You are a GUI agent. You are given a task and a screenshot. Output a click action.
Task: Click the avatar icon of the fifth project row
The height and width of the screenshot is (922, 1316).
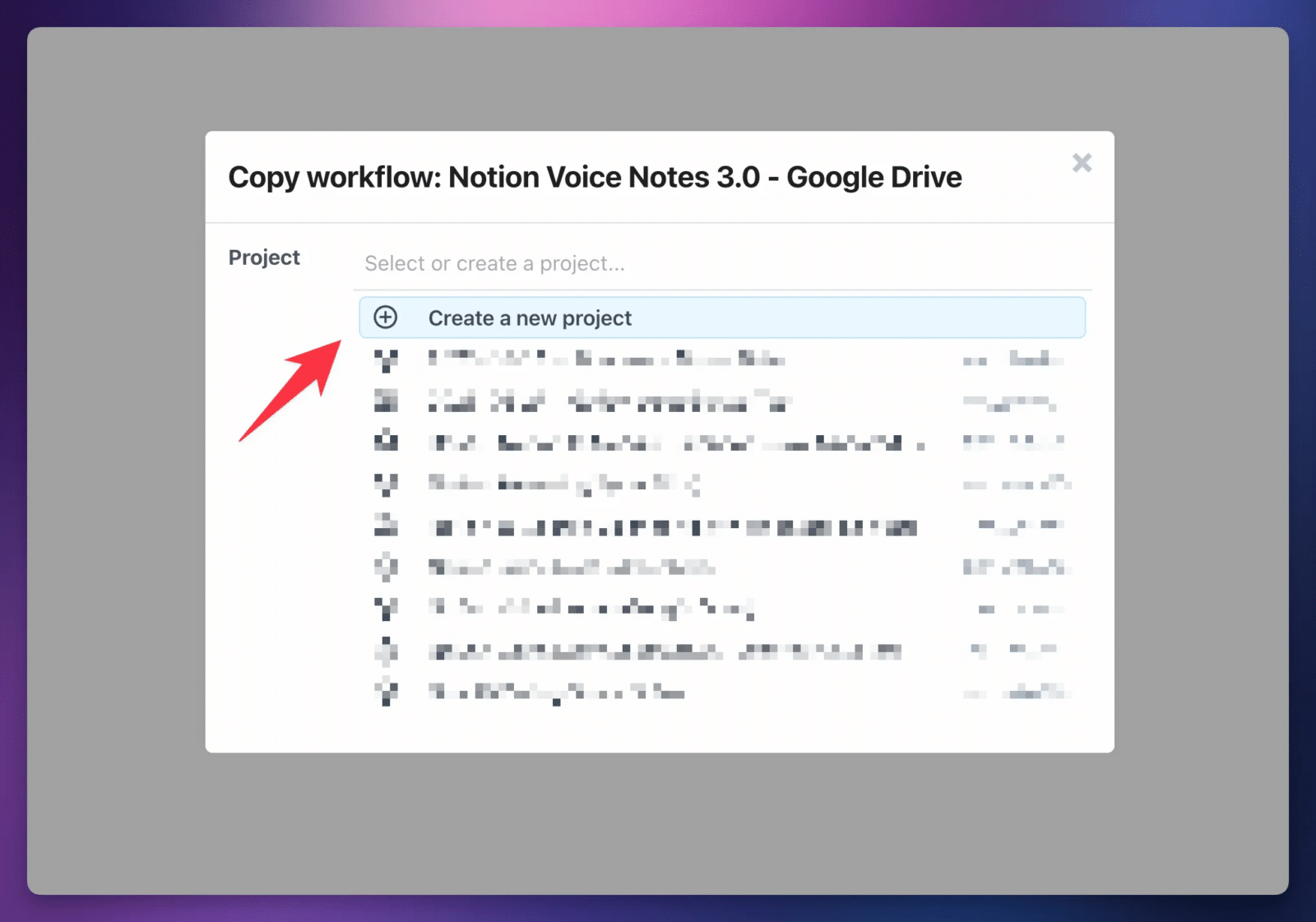(x=386, y=526)
